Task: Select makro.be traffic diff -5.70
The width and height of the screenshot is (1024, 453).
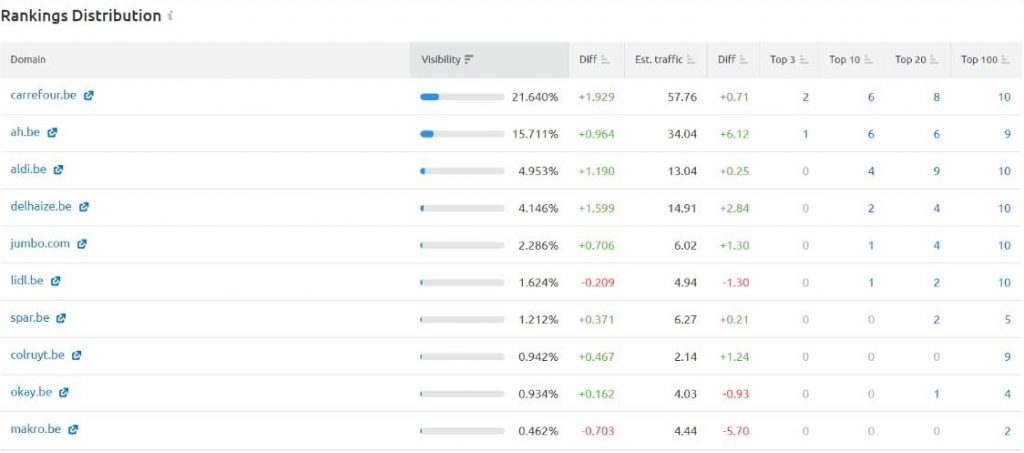Action: (x=735, y=431)
